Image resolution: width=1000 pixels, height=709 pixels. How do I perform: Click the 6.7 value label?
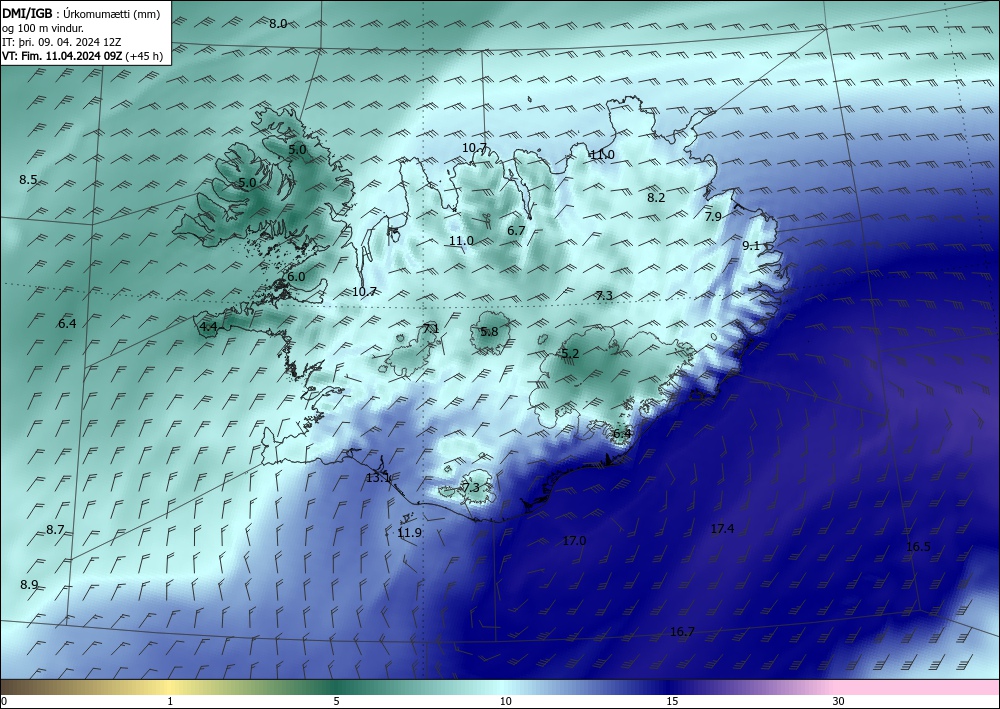tap(516, 231)
